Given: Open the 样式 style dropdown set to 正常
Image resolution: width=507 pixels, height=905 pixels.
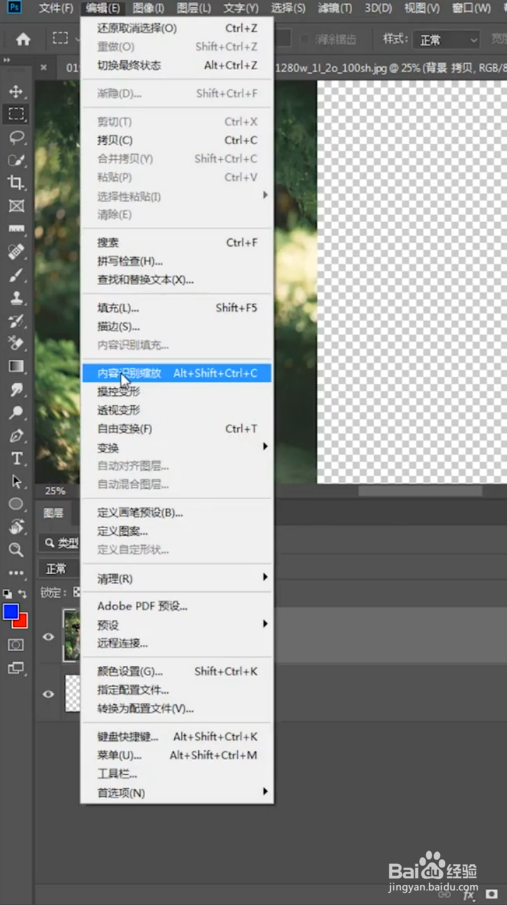Looking at the screenshot, I should (x=446, y=40).
